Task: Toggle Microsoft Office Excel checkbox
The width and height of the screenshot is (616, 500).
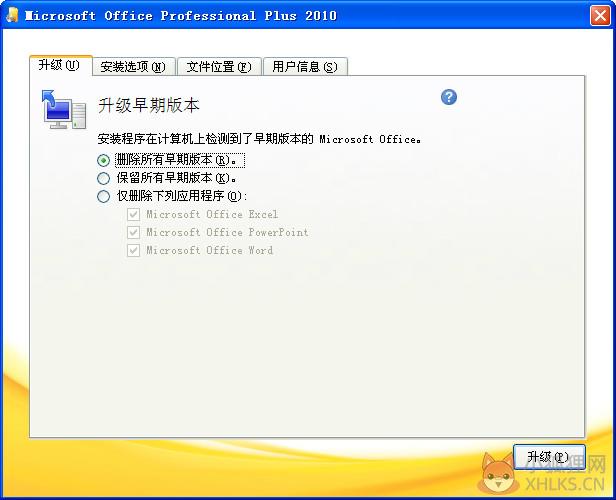Action: [x=133, y=214]
